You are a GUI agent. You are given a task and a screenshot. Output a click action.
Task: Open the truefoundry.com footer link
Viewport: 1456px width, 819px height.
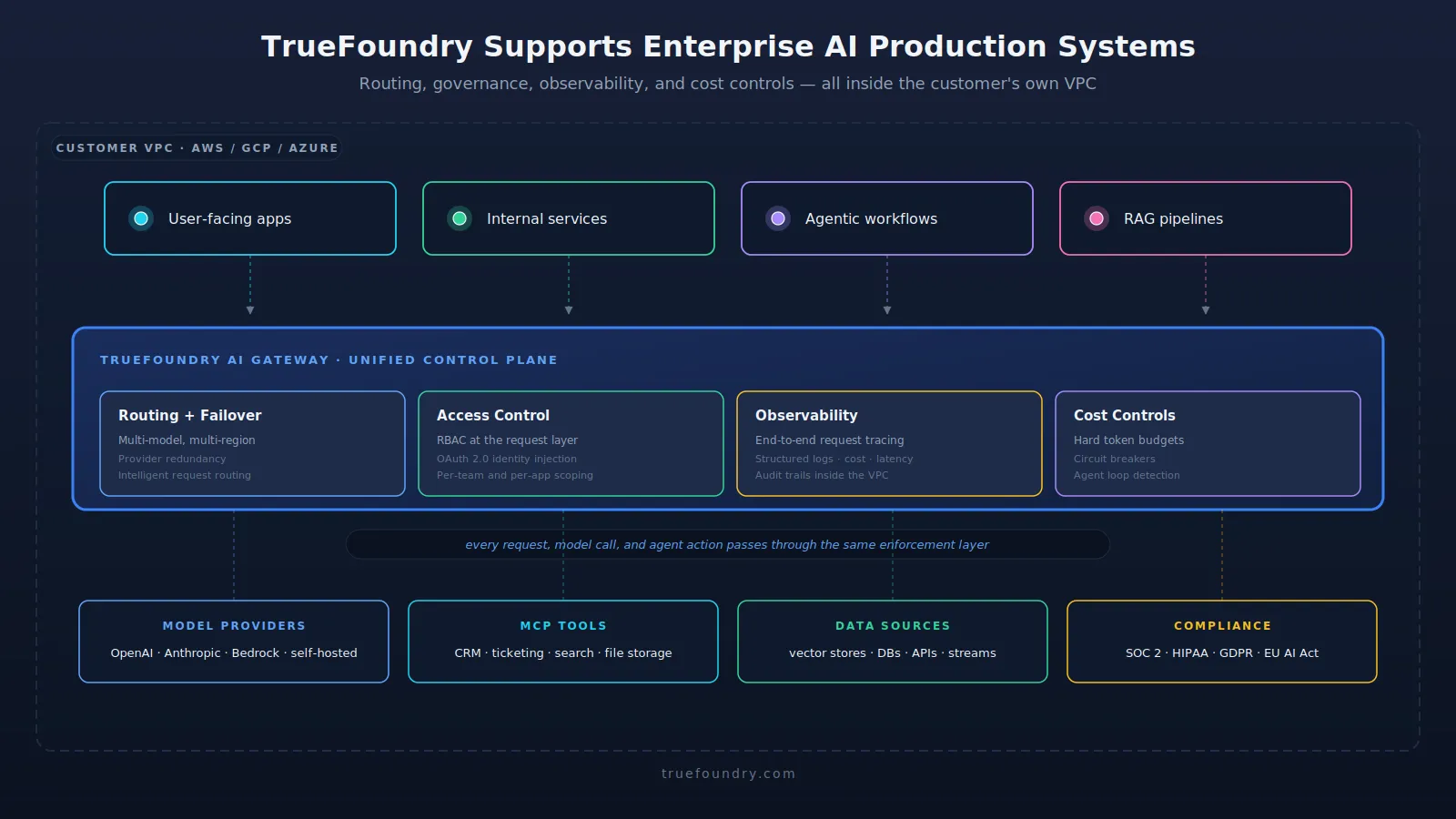728,773
